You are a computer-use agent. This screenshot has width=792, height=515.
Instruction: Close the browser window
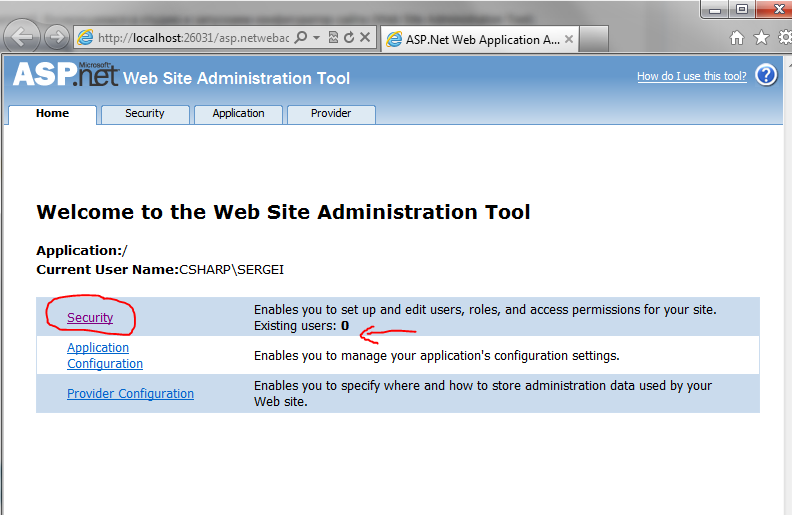pyautogui.click(x=775, y=10)
